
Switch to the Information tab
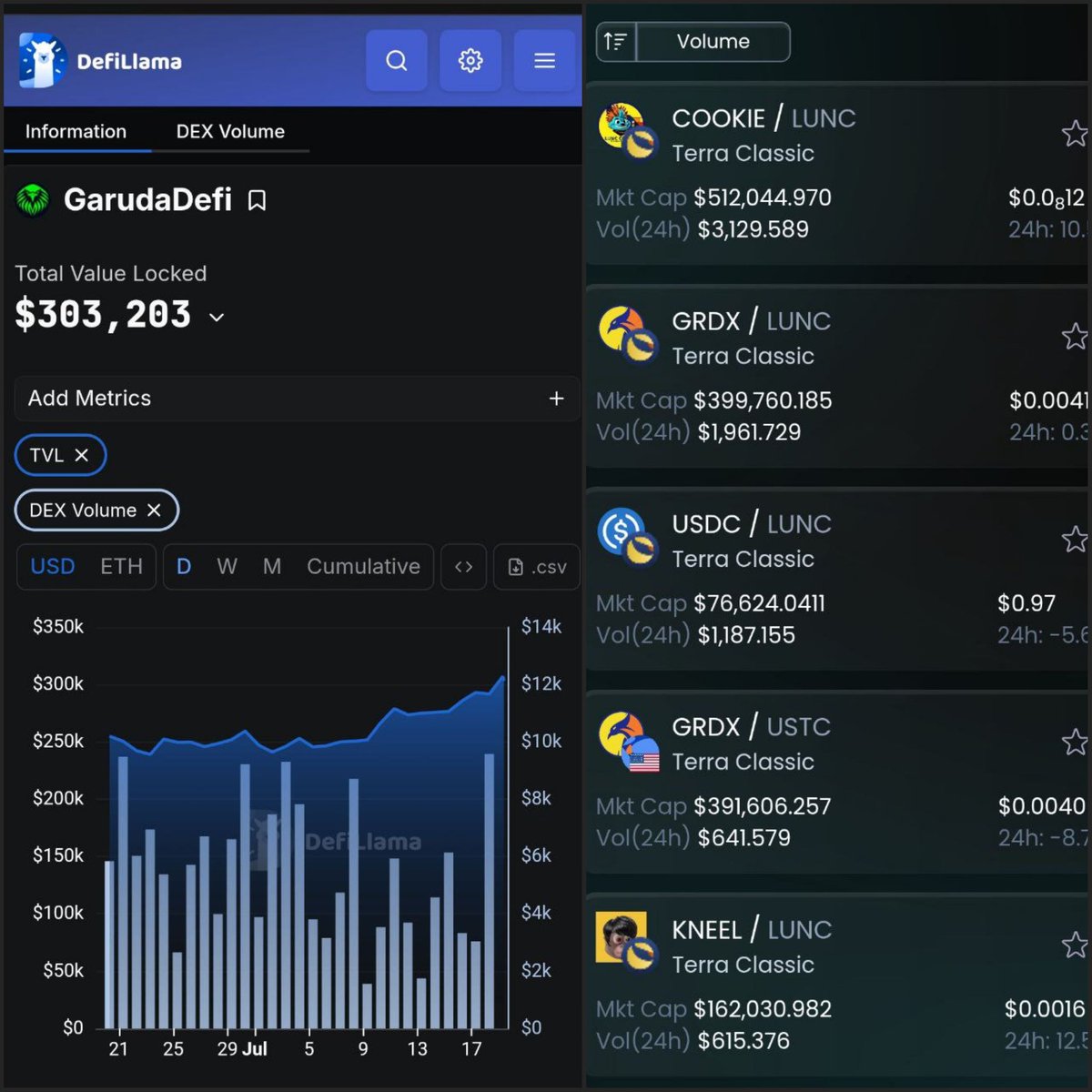click(76, 131)
